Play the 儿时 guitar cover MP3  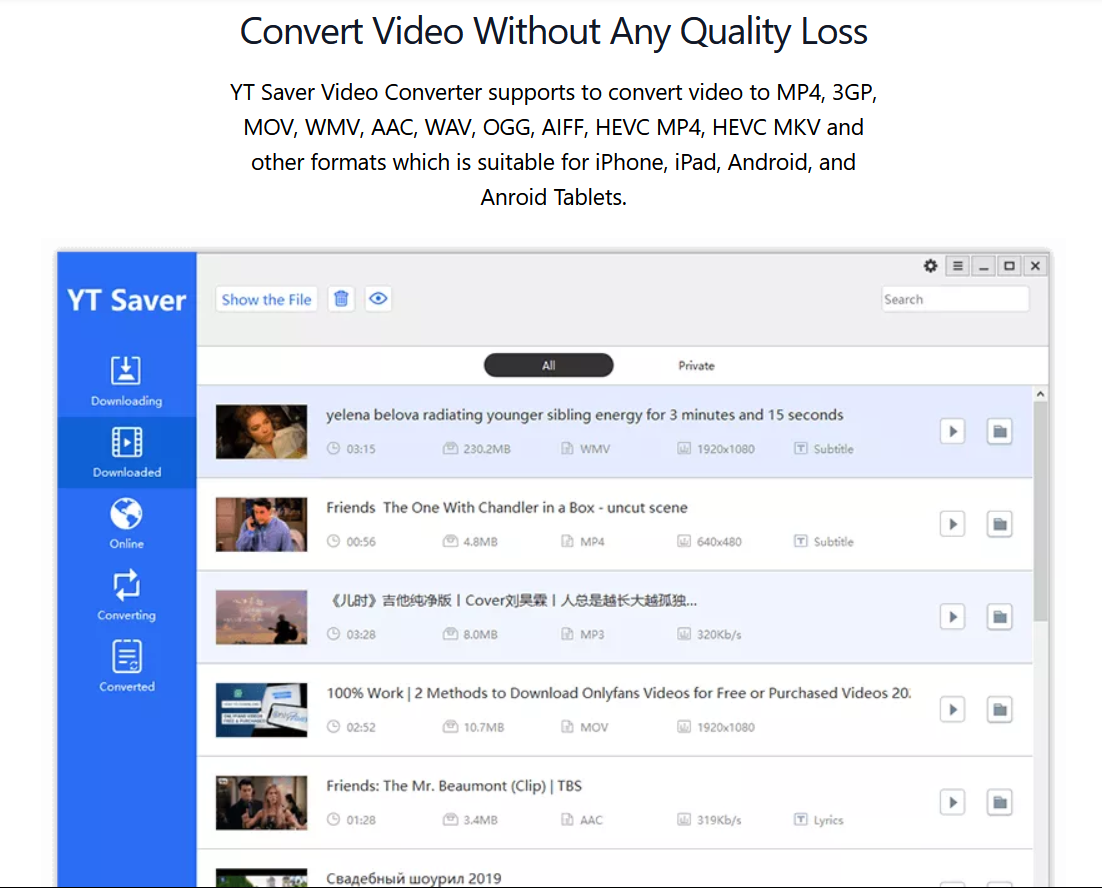click(x=952, y=617)
